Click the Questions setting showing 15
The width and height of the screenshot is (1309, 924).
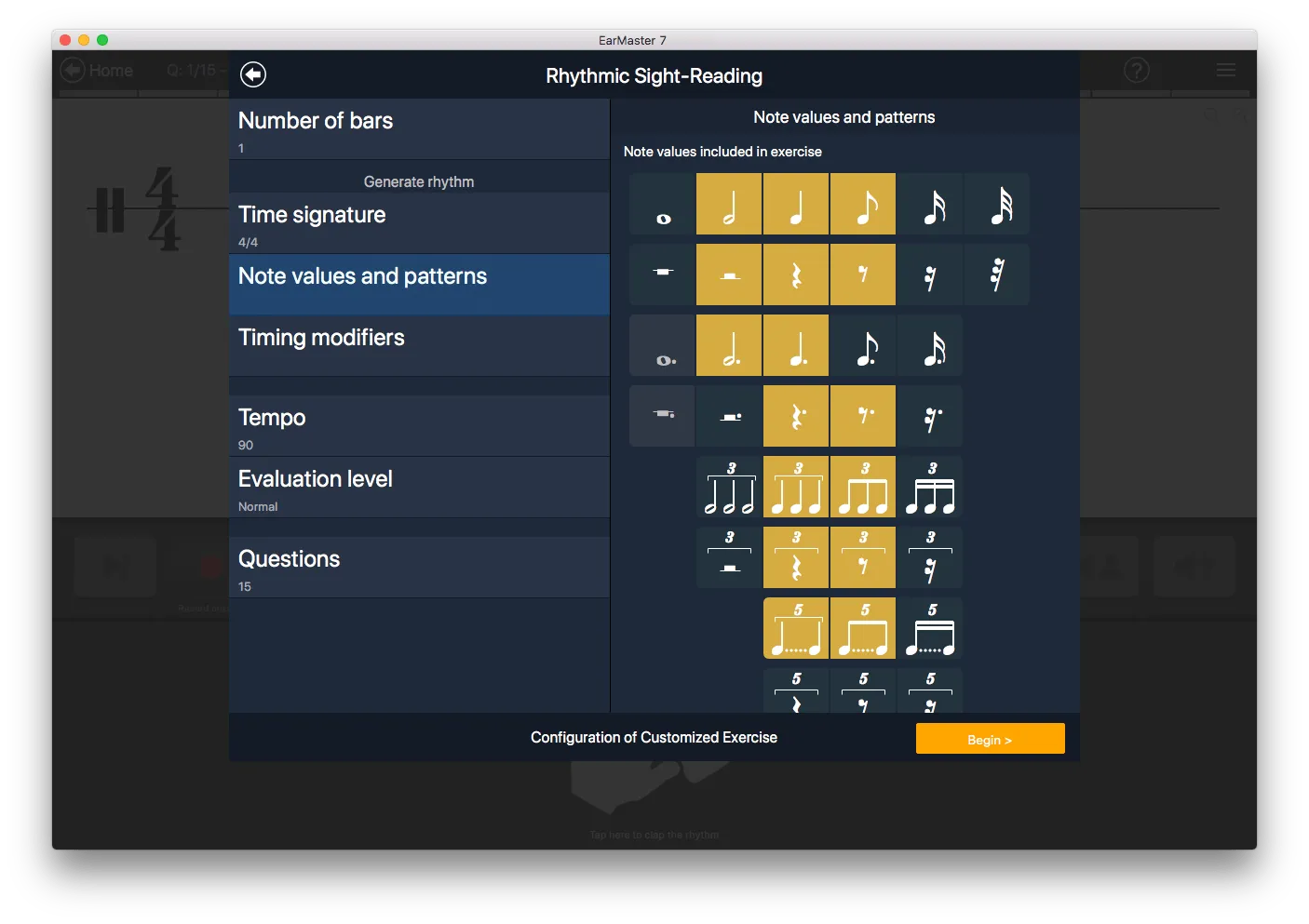(419, 568)
